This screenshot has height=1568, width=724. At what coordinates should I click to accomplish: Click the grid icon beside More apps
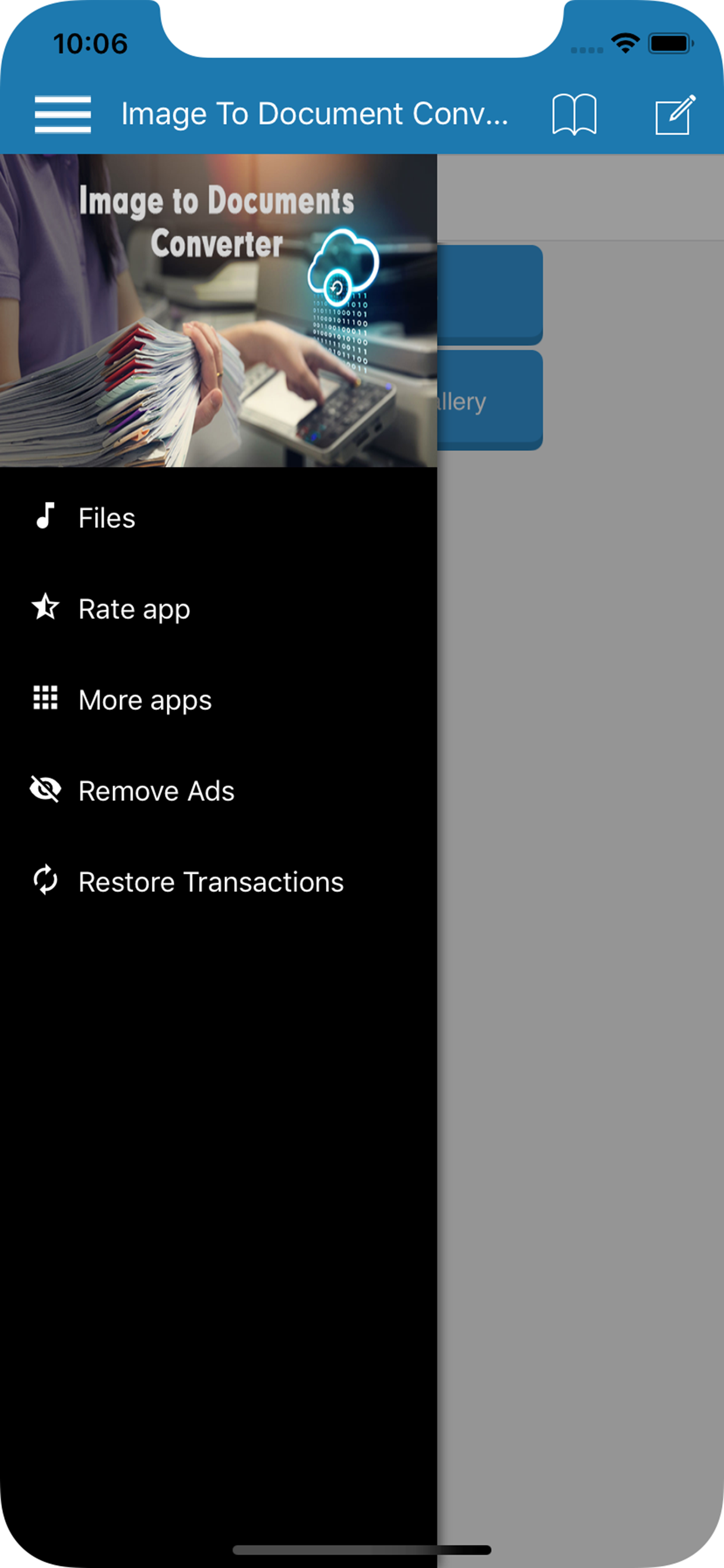tap(45, 698)
